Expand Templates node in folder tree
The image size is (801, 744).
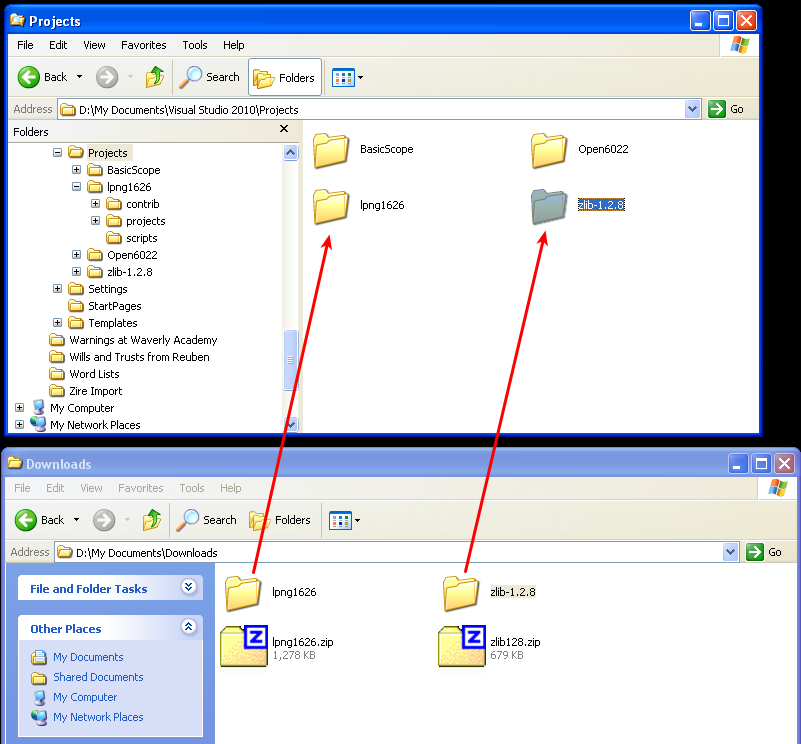pos(57,322)
